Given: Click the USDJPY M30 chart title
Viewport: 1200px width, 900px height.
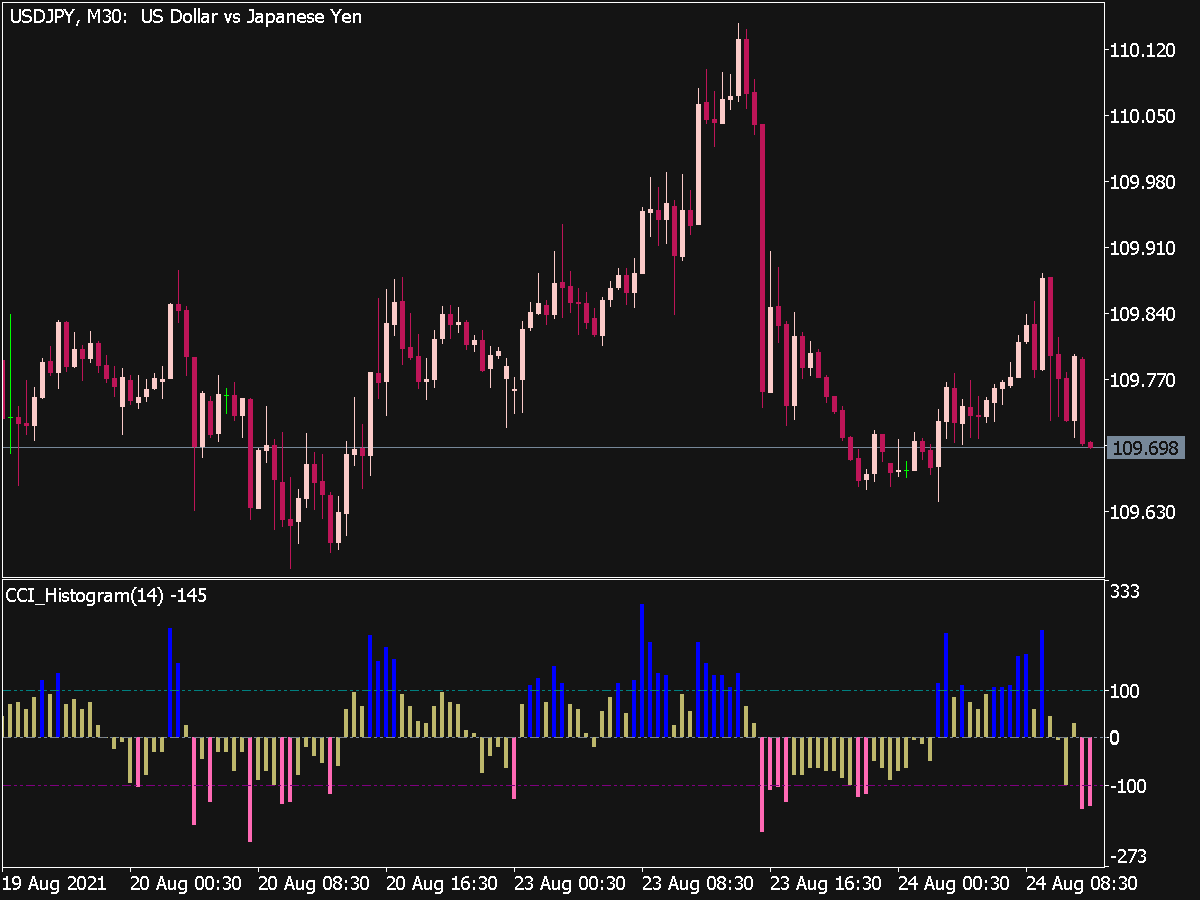Looking at the screenshot, I should pyautogui.click(x=185, y=16).
